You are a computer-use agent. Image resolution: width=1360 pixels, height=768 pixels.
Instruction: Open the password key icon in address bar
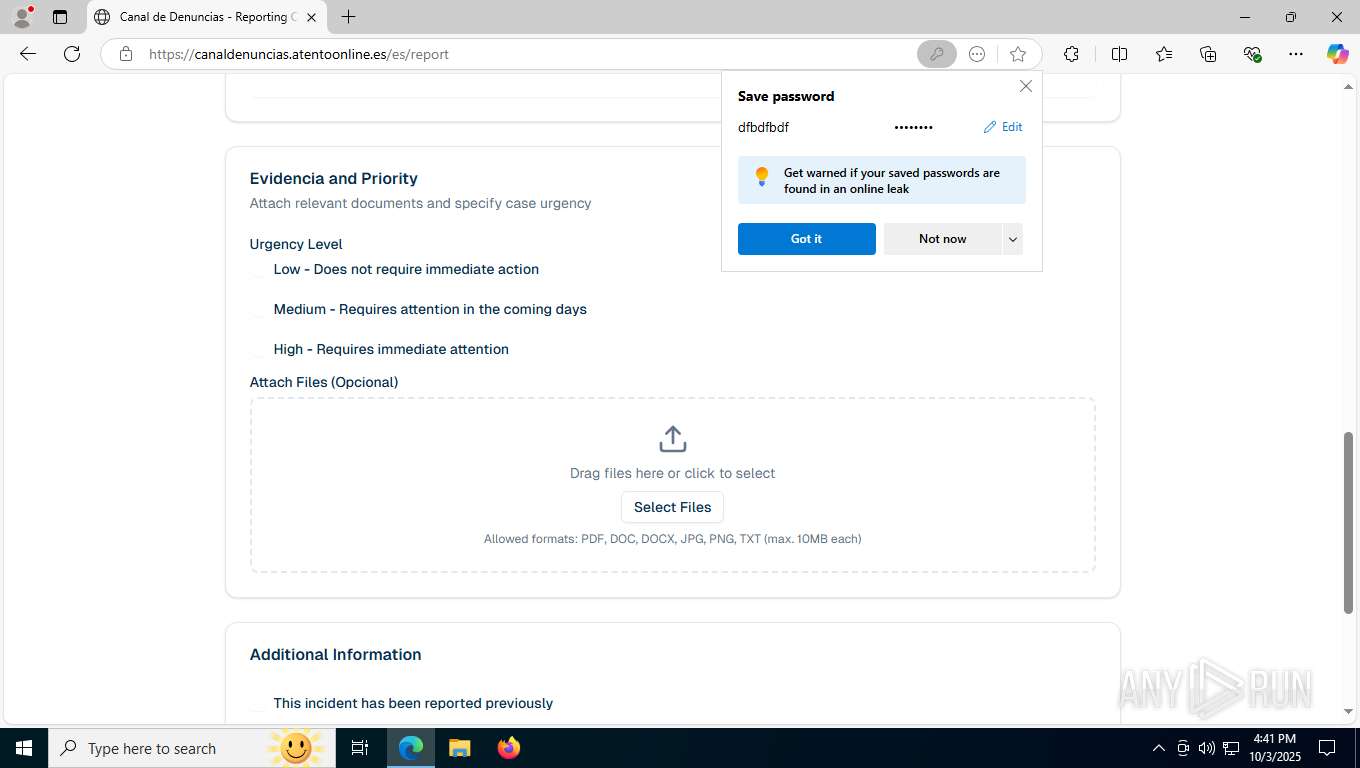click(936, 54)
